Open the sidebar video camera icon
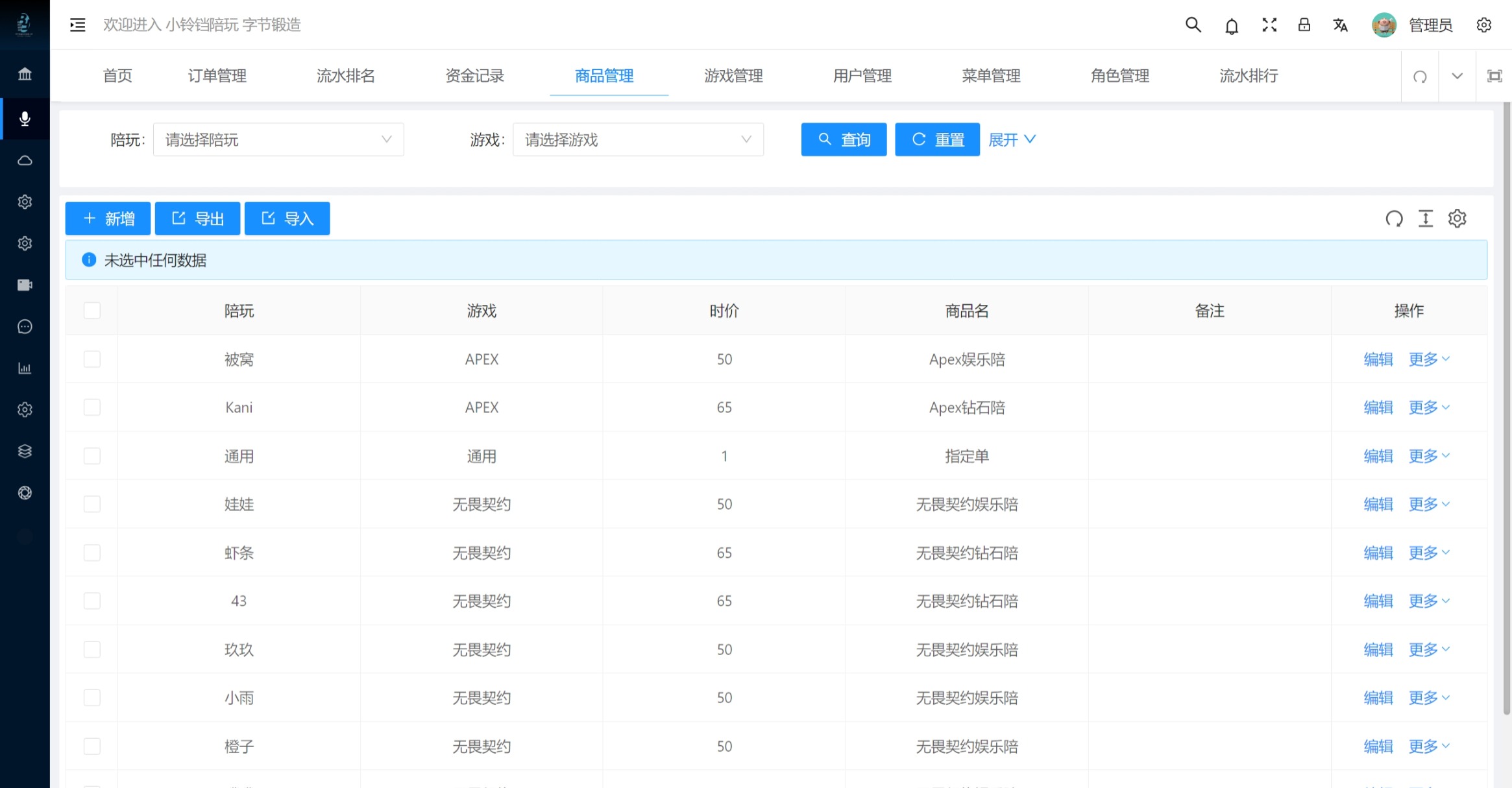Viewport: 1512px width, 788px height. click(25, 285)
